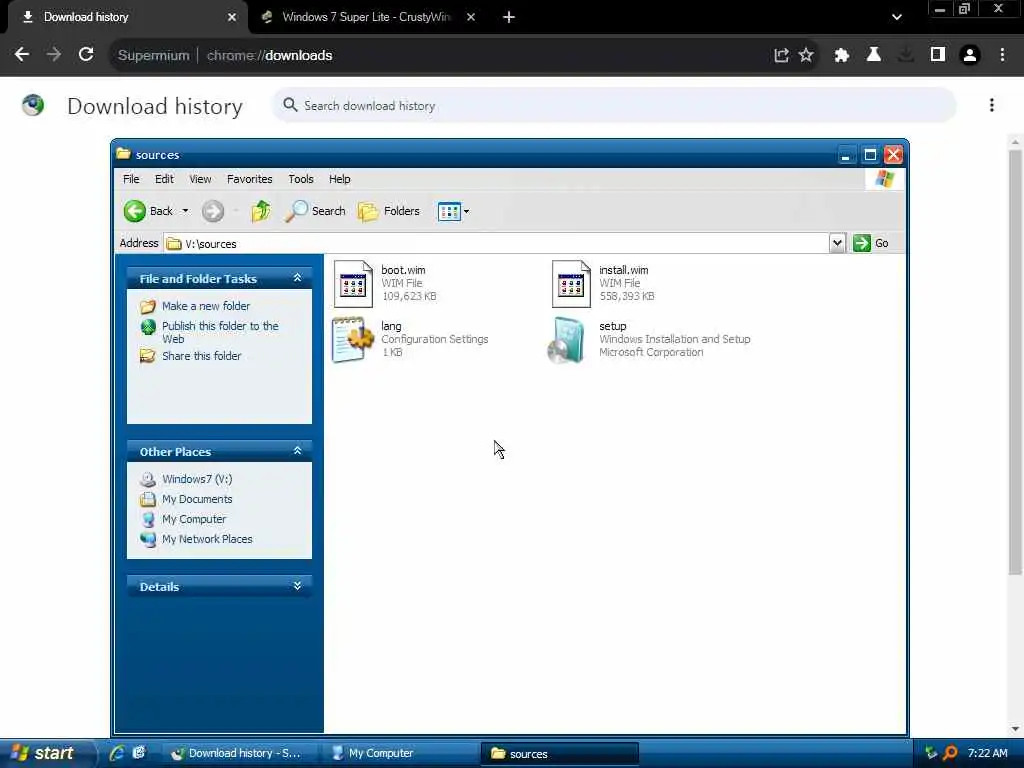Click Make a new folder

pyautogui.click(x=206, y=306)
